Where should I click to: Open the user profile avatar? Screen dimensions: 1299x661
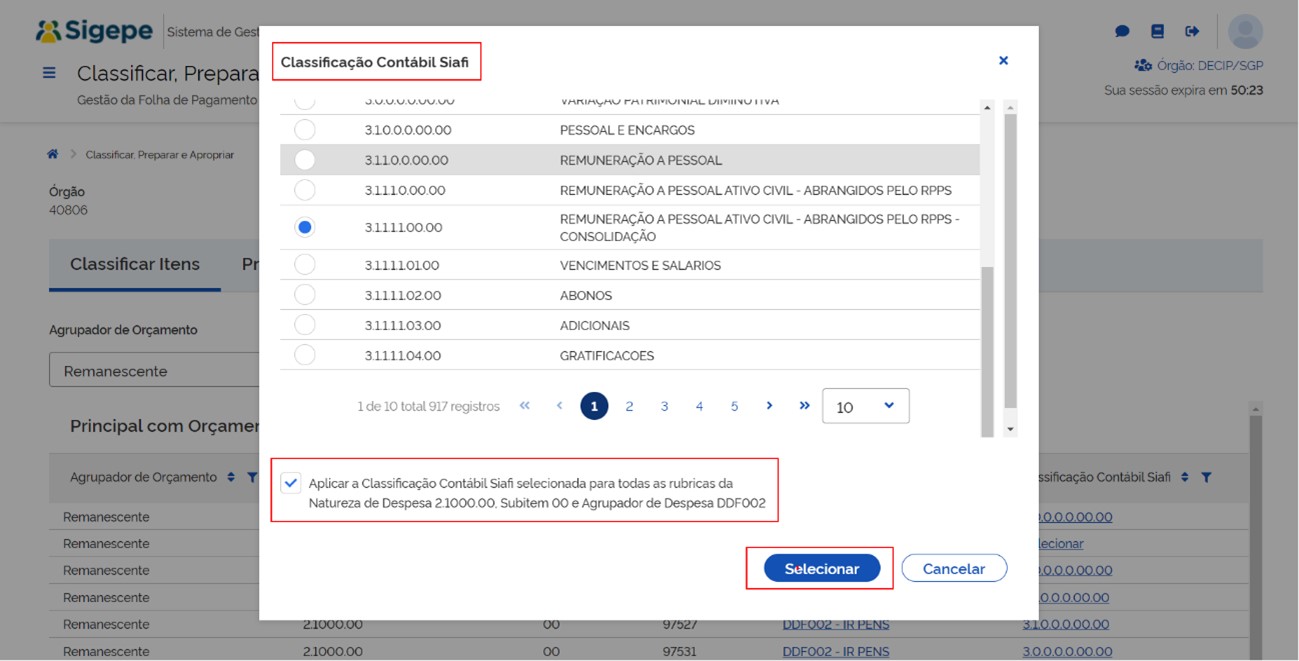coord(1245,32)
